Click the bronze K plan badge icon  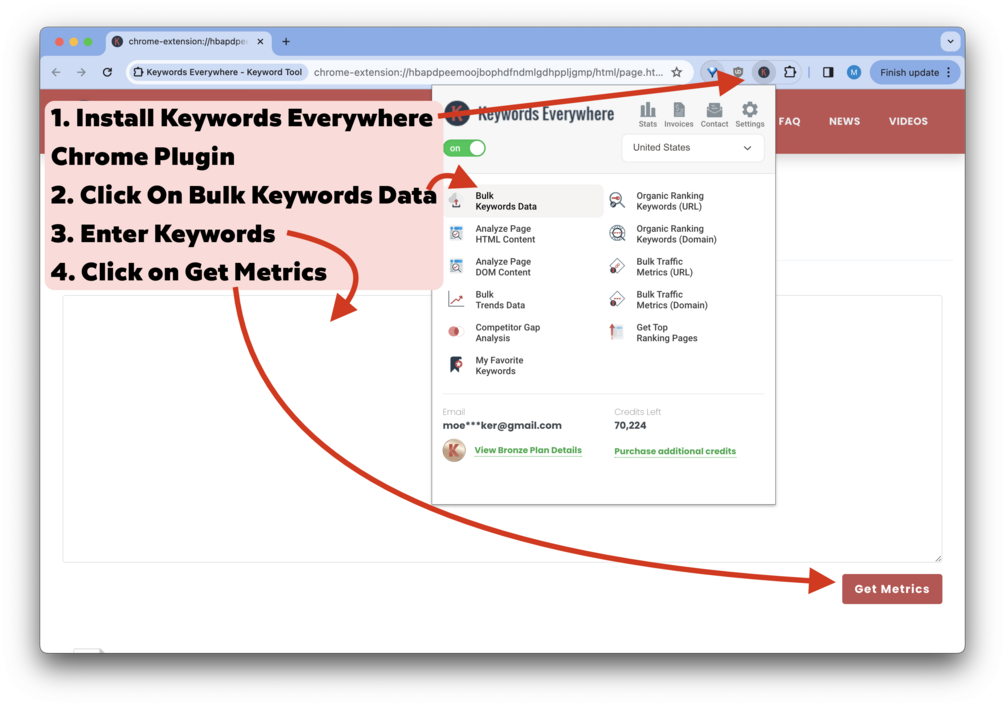pos(454,450)
